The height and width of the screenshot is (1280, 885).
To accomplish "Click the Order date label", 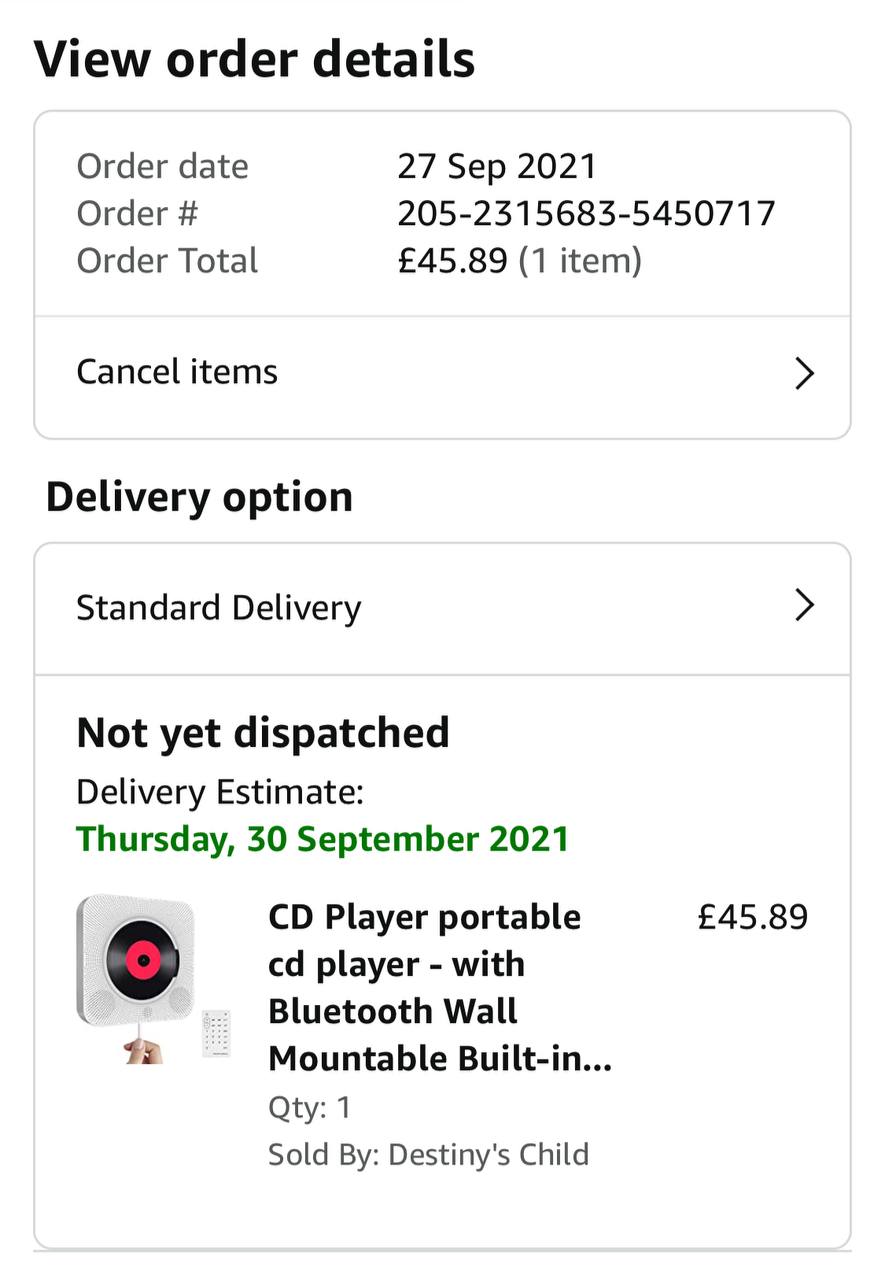I will click(x=162, y=166).
